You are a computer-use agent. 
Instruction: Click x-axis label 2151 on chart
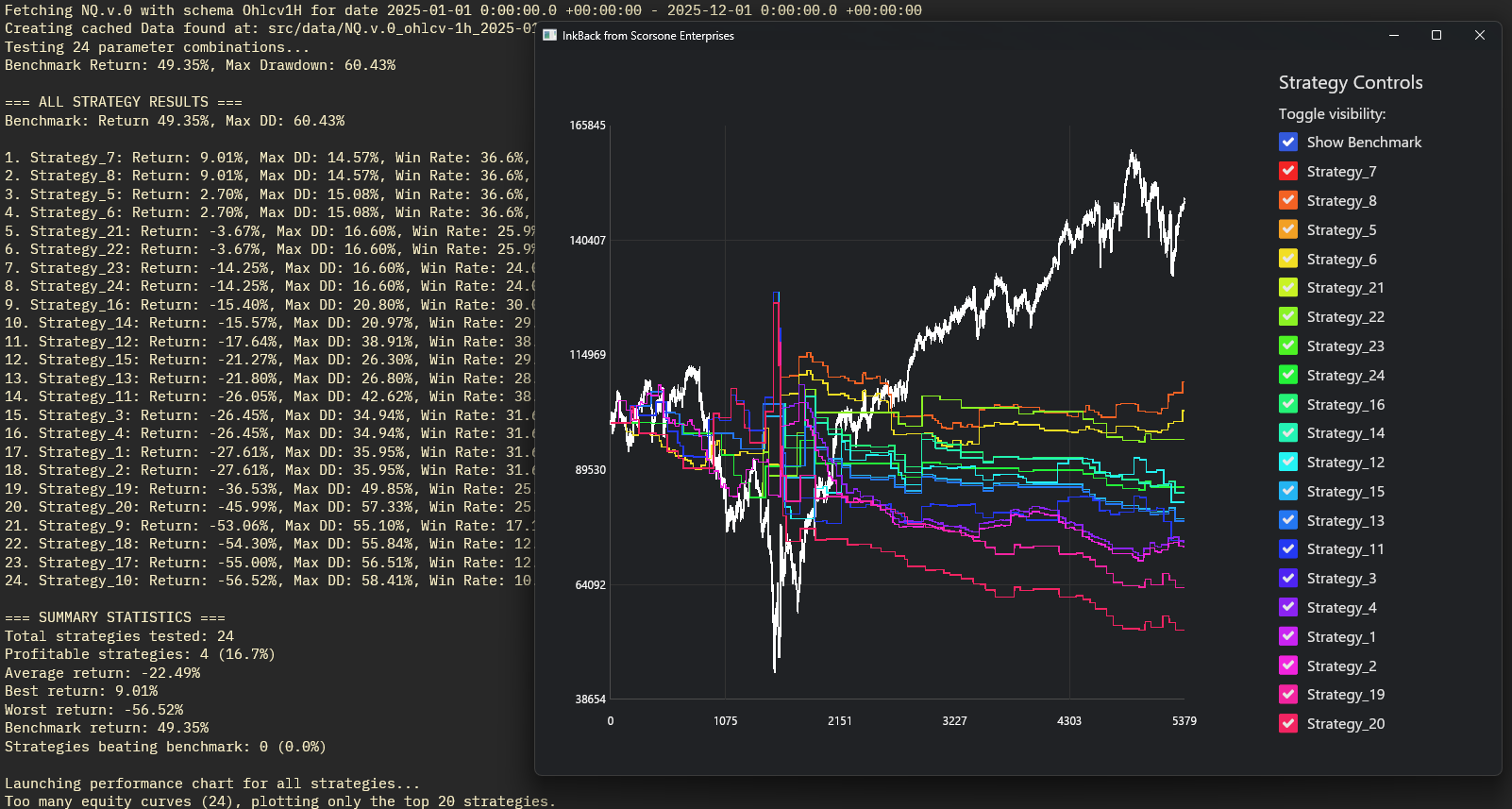[840, 721]
